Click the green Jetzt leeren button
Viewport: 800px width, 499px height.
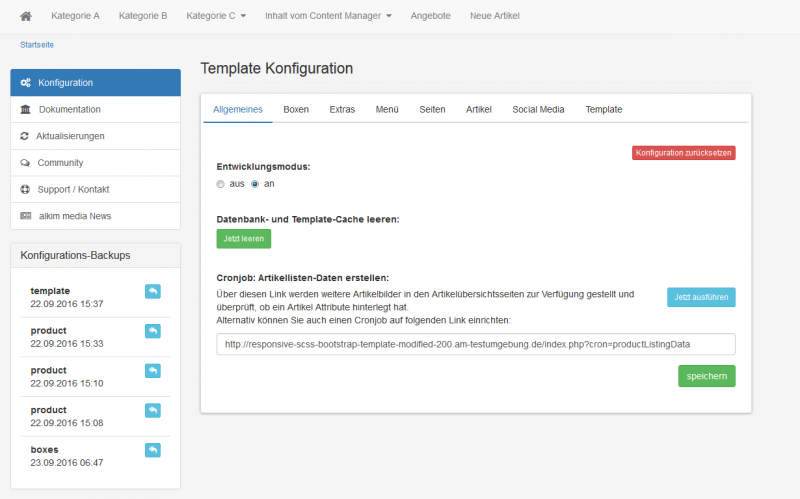point(244,239)
